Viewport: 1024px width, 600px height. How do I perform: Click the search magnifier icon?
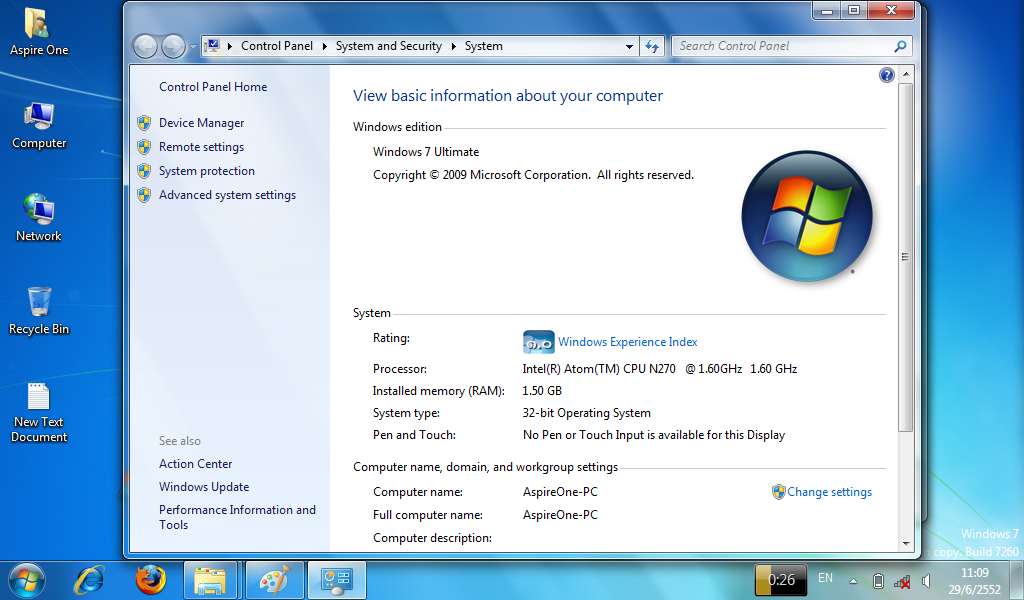(x=900, y=46)
